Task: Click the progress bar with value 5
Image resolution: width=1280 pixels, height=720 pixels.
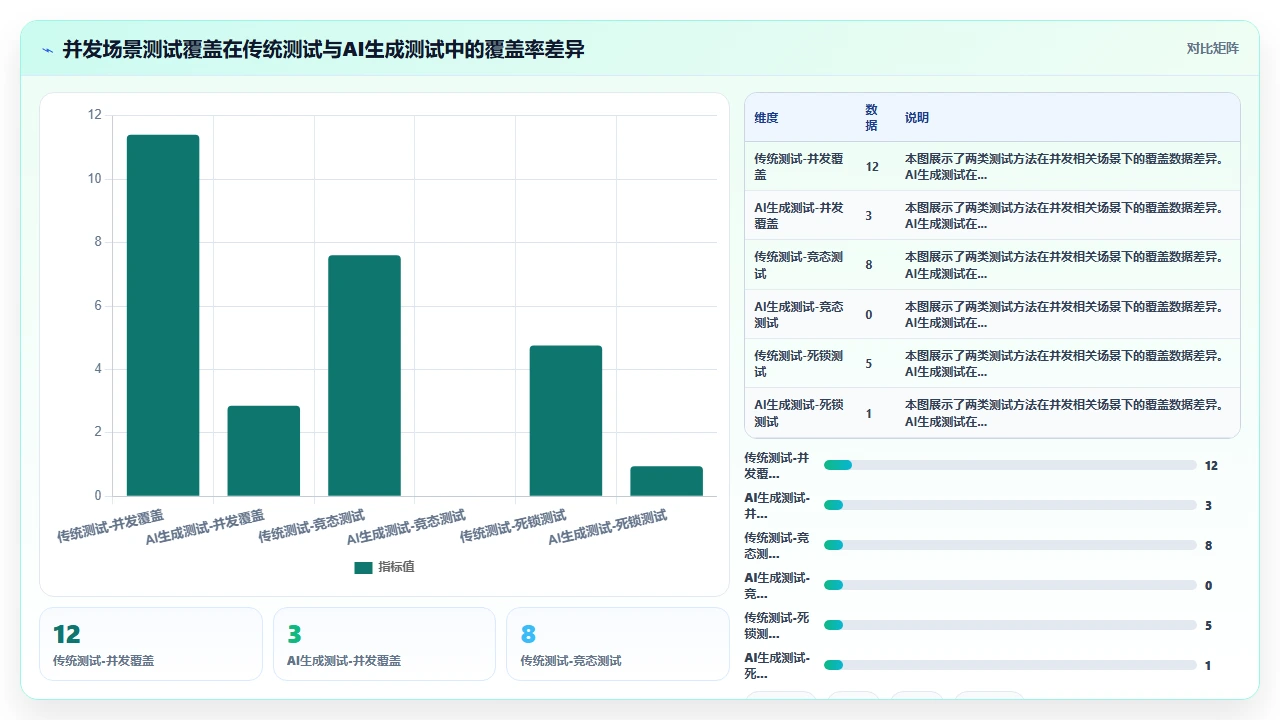Action: pos(1010,625)
